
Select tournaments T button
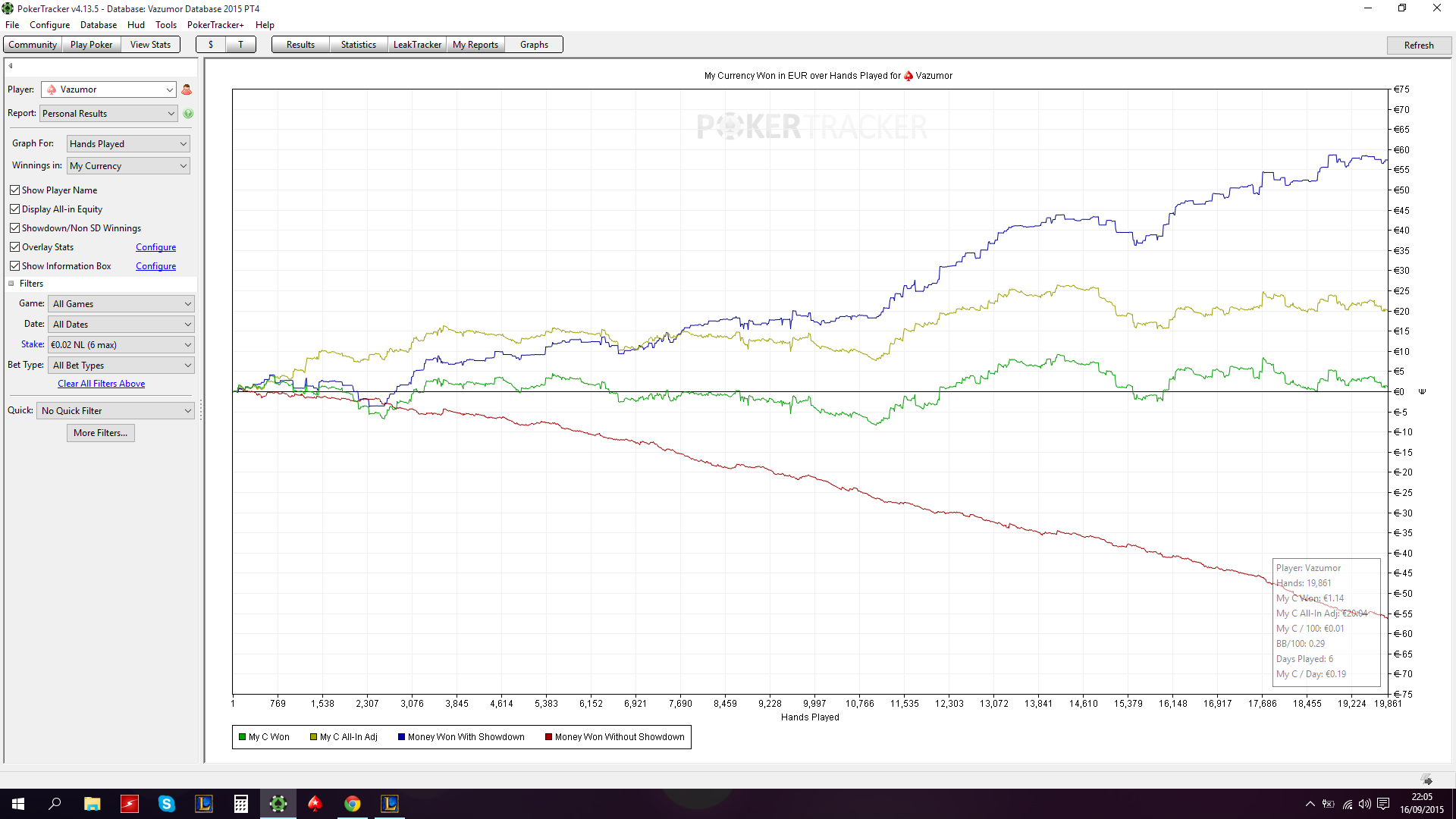[x=240, y=45]
